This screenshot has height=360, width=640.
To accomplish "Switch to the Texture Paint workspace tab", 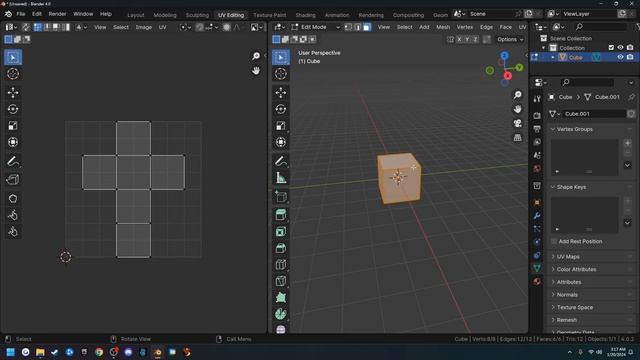I will click(269, 15).
